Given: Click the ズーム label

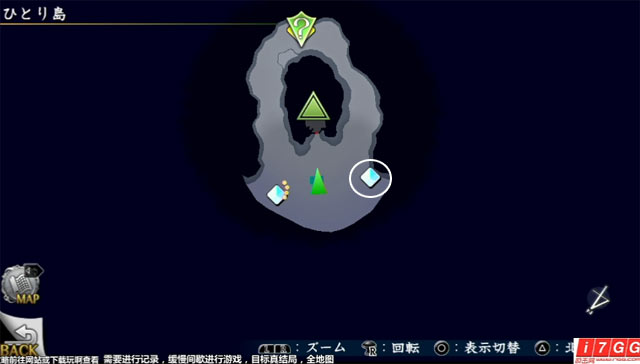Looking at the screenshot, I should click(x=326, y=348).
